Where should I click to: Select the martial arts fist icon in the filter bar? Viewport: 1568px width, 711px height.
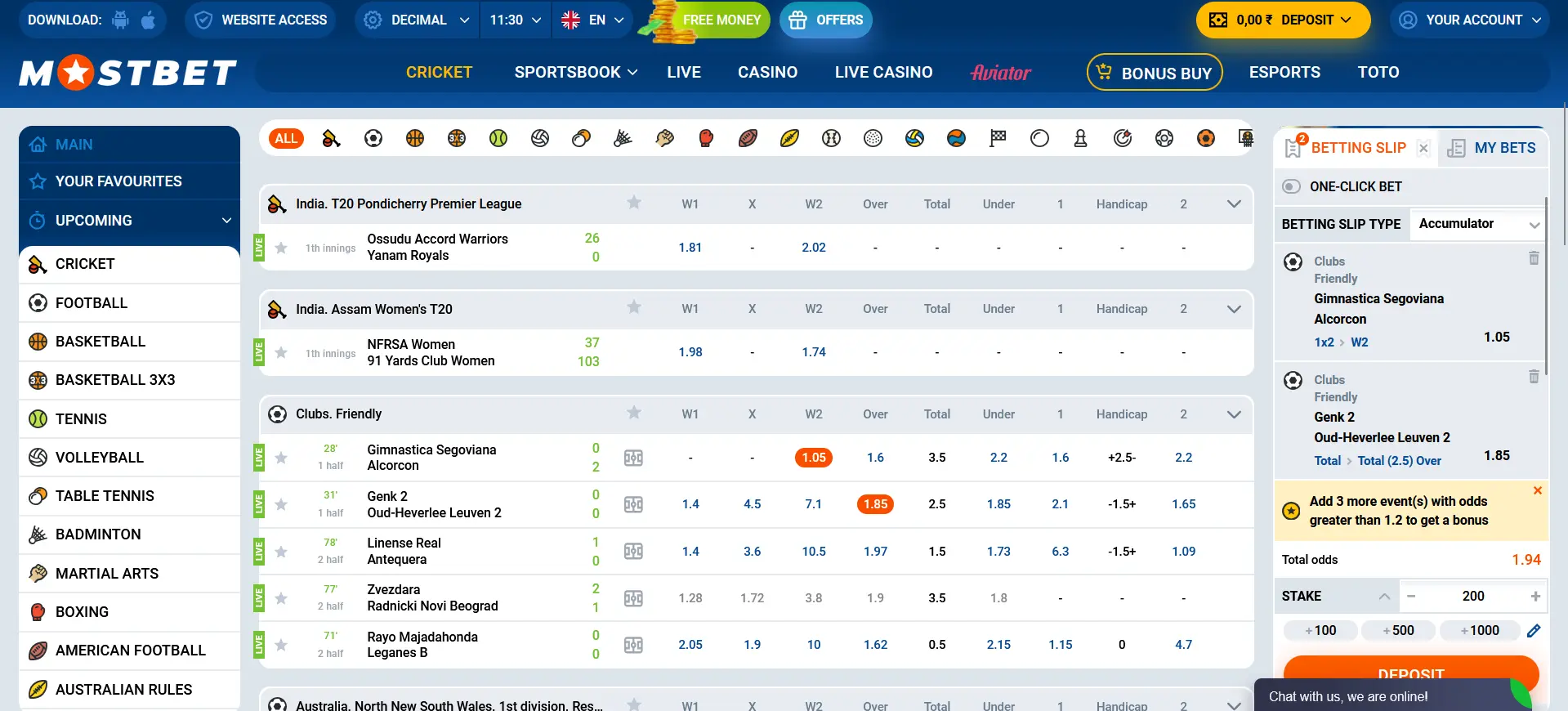click(664, 138)
